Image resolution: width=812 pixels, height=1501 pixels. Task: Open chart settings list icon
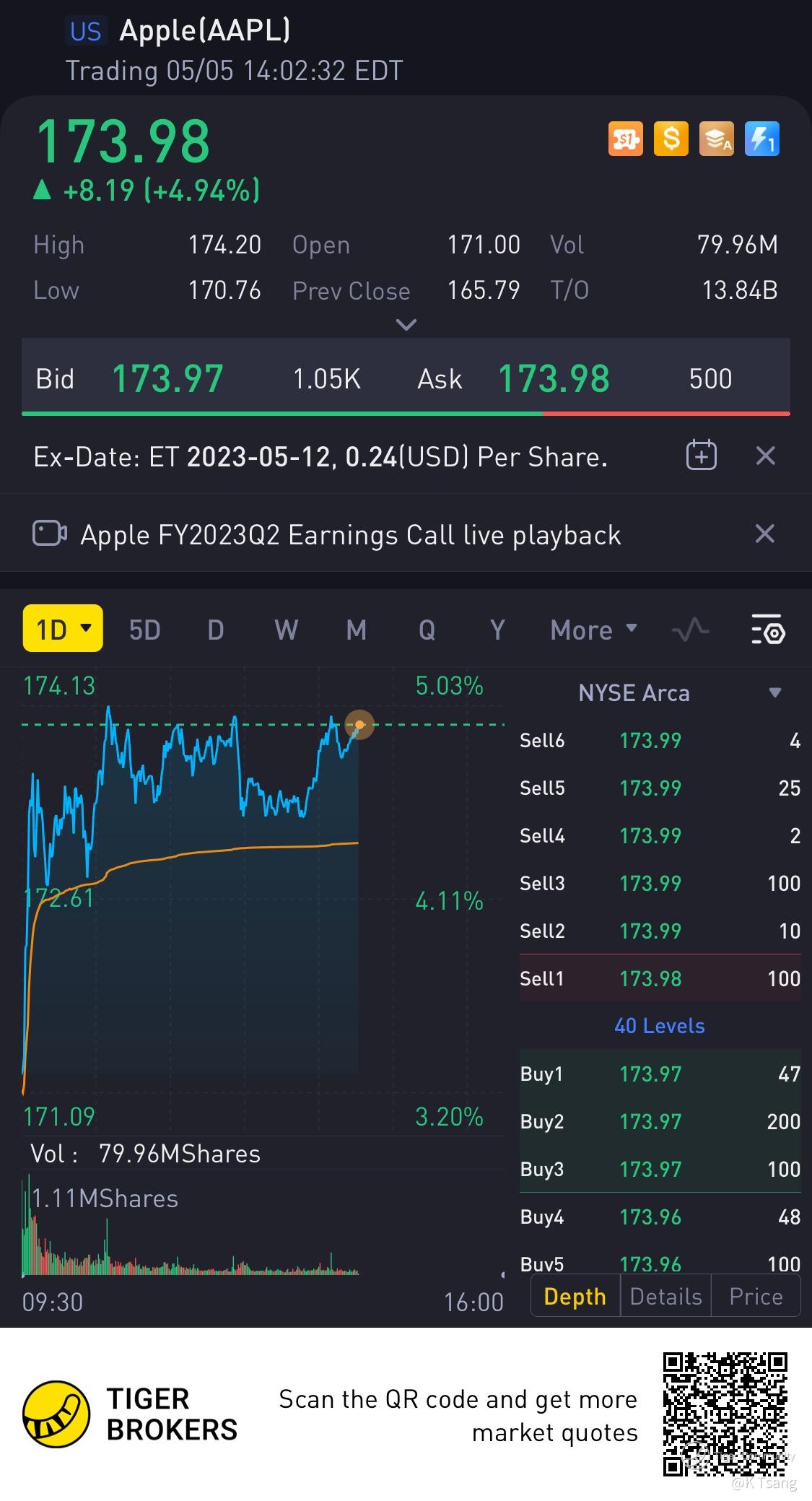pyautogui.click(x=768, y=630)
